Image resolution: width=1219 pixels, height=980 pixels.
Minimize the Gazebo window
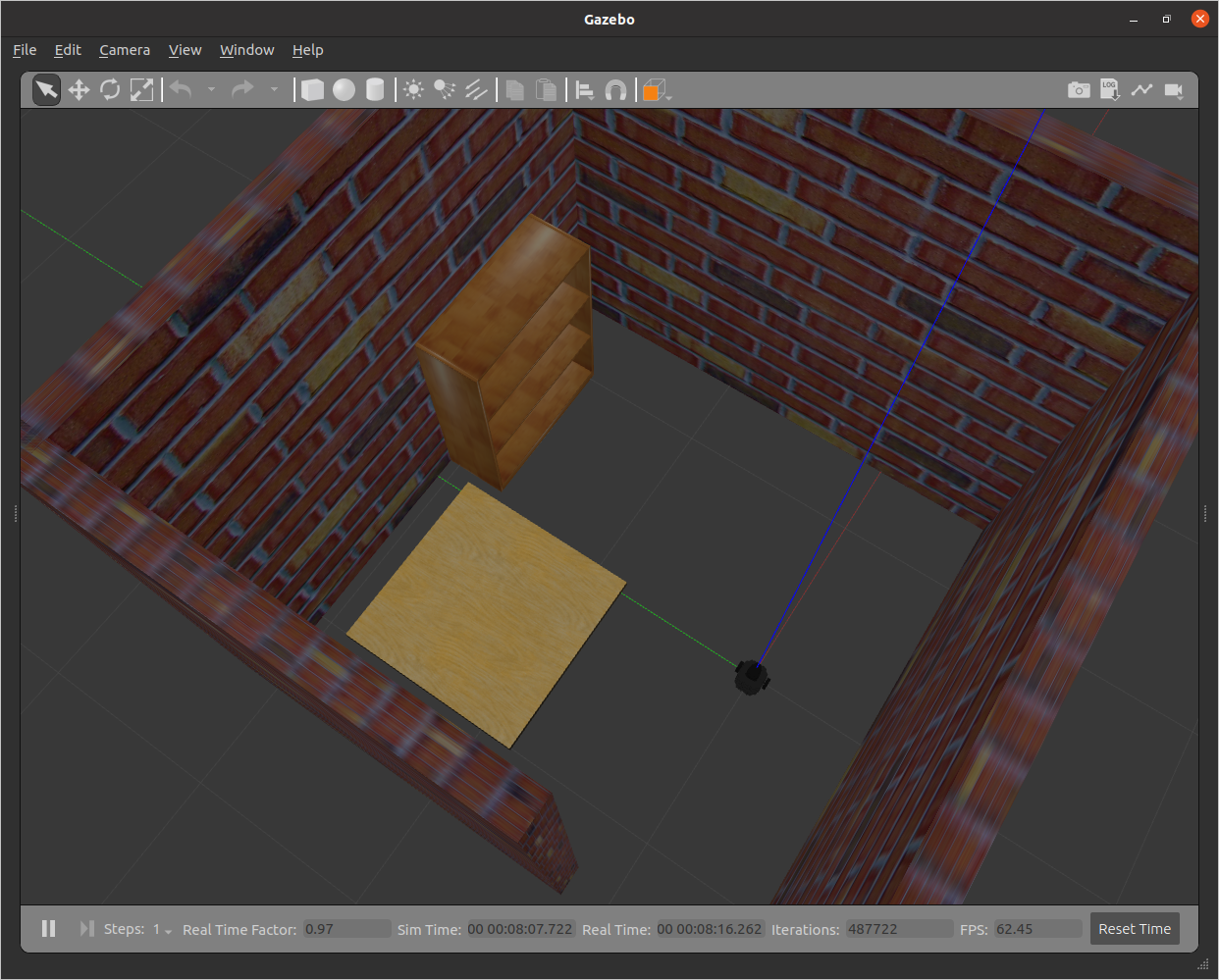point(1134,19)
